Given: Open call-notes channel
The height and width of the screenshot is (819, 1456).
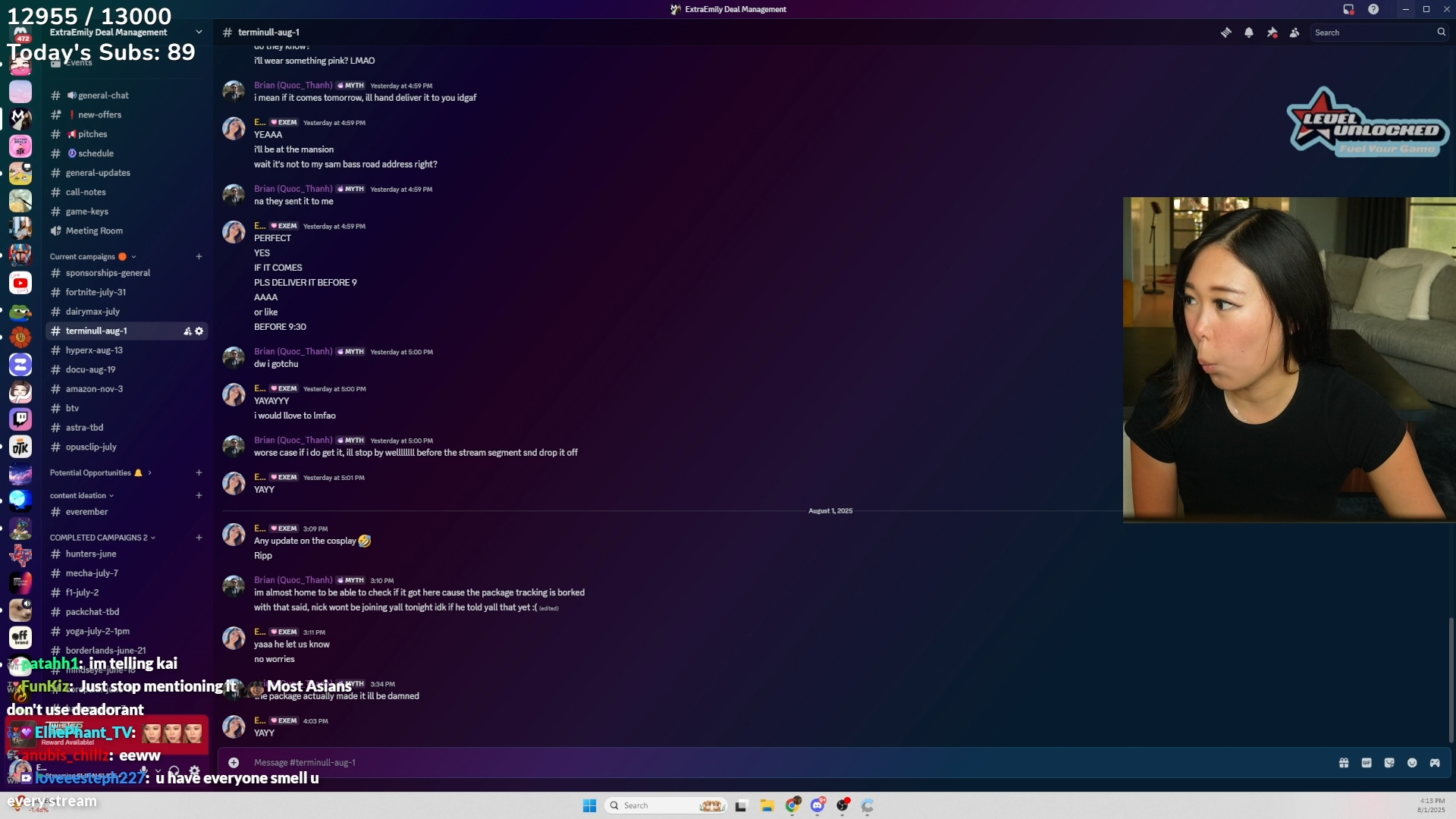Looking at the screenshot, I should click(127, 193).
